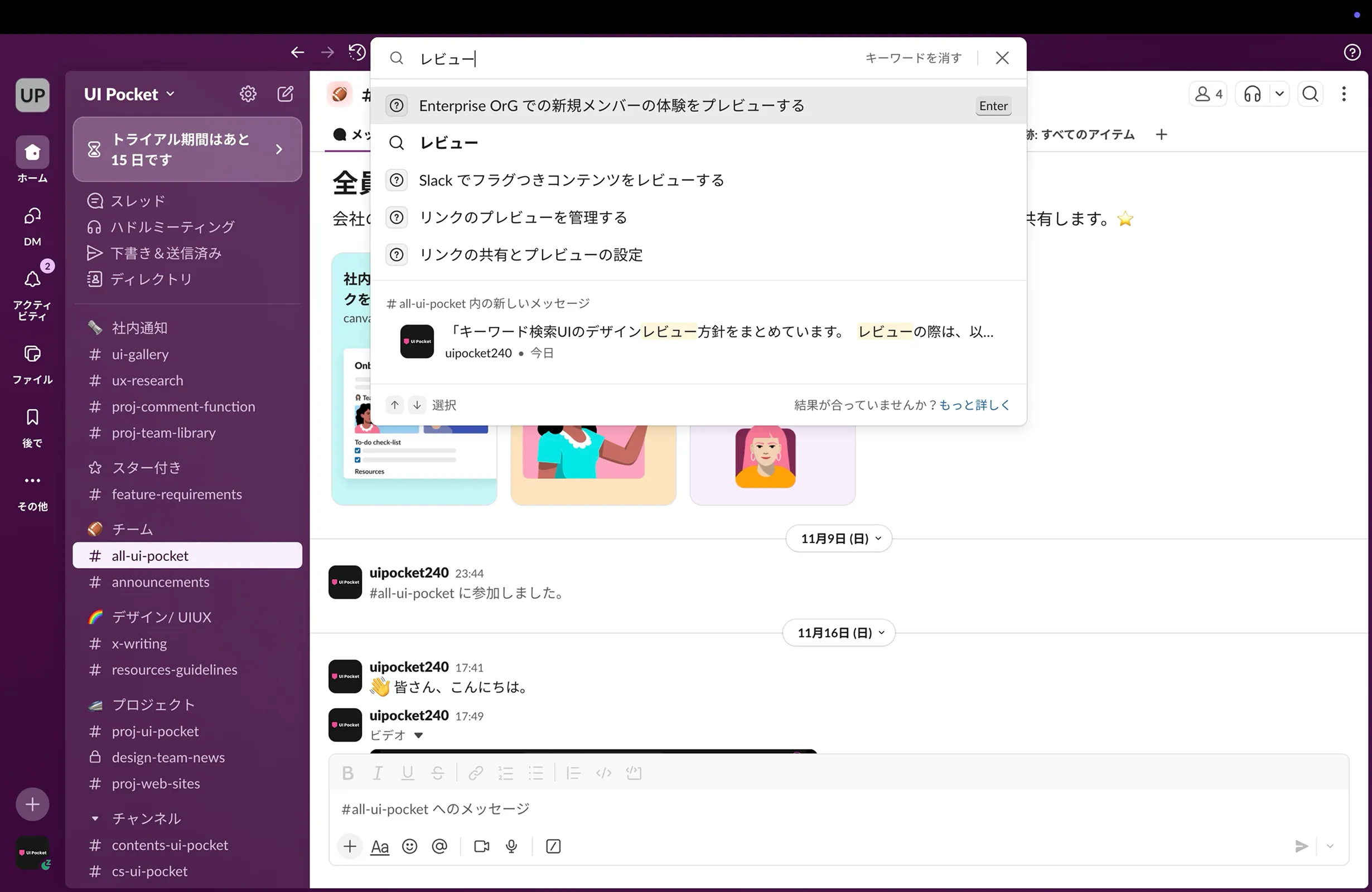Open the Home tab in left rail
This screenshot has width=1372, height=892.
point(32,161)
